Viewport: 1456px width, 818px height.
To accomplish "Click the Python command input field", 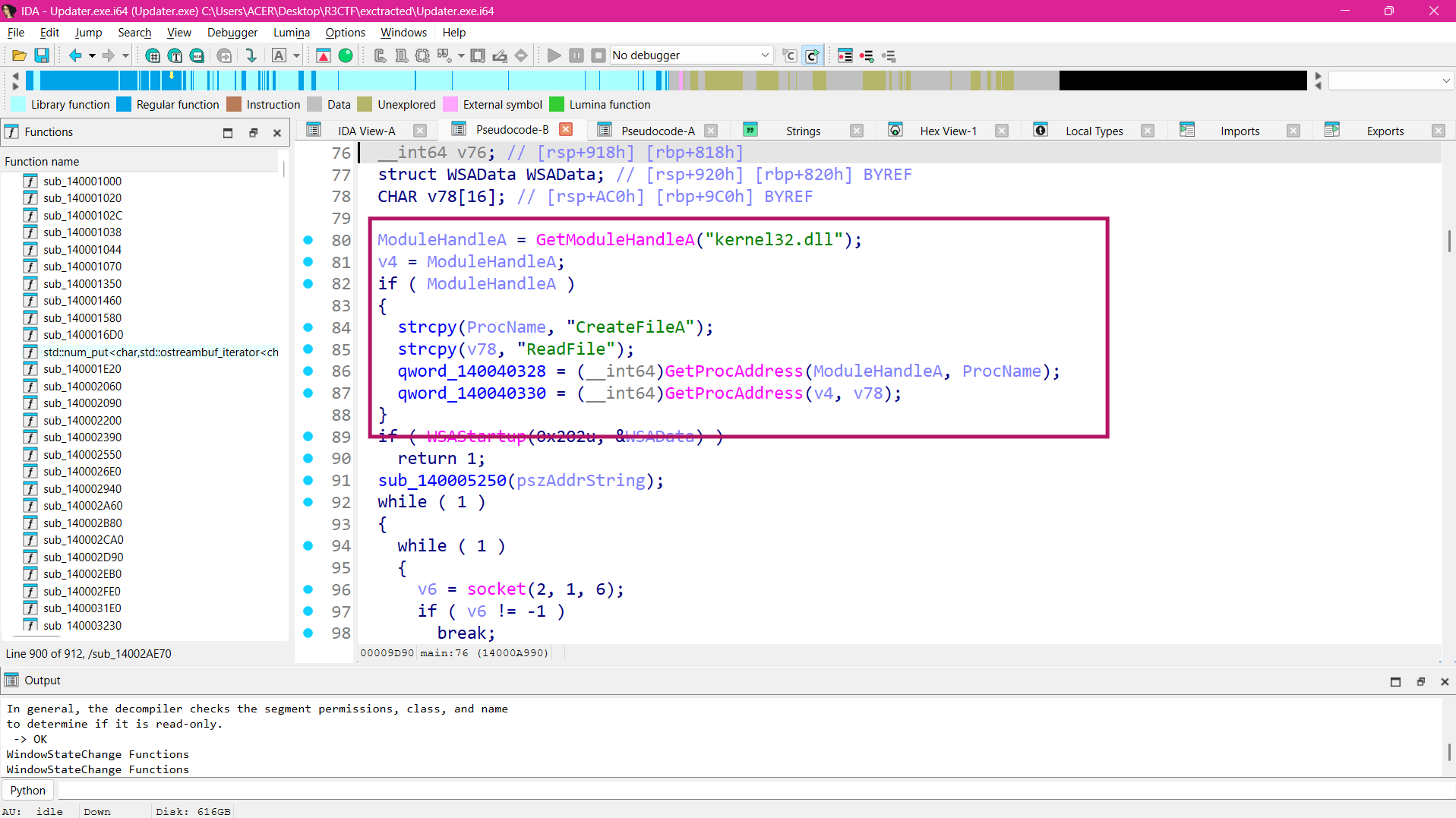I will (755, 791).
